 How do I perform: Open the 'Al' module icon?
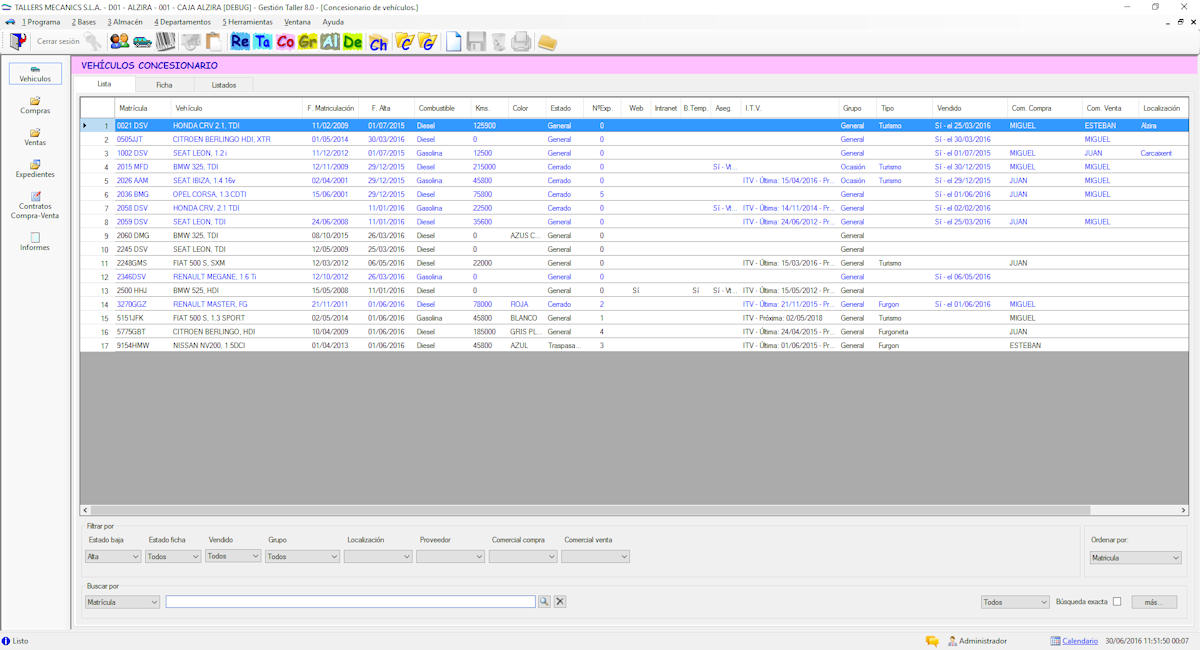330,41
